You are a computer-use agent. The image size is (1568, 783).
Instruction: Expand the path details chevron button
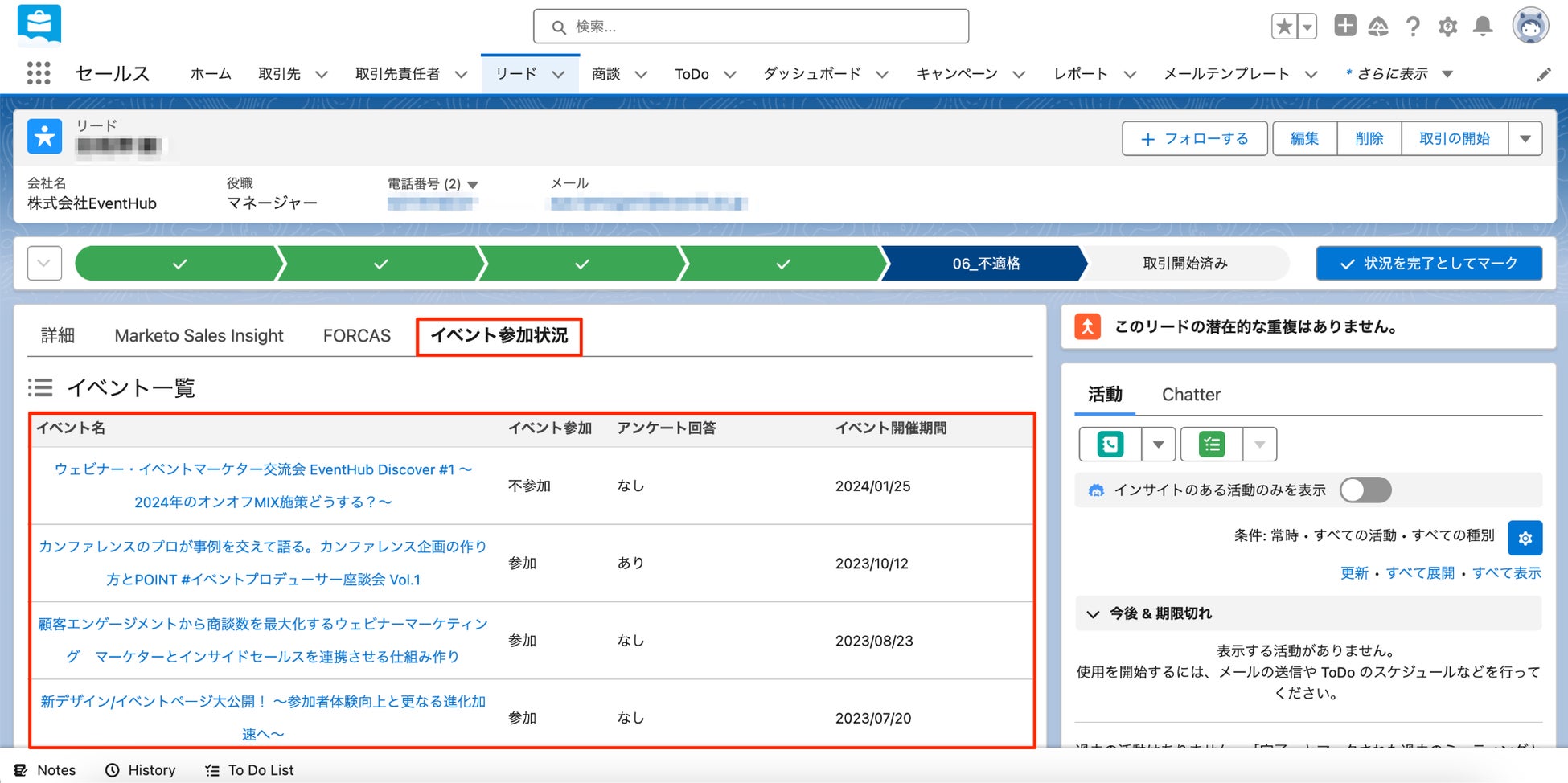[x=45, y=264]
